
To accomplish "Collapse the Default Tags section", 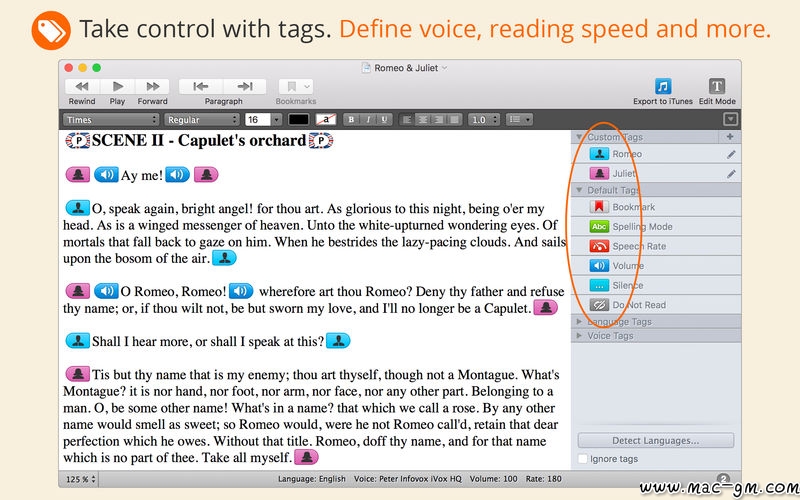I will coord(579,190).
